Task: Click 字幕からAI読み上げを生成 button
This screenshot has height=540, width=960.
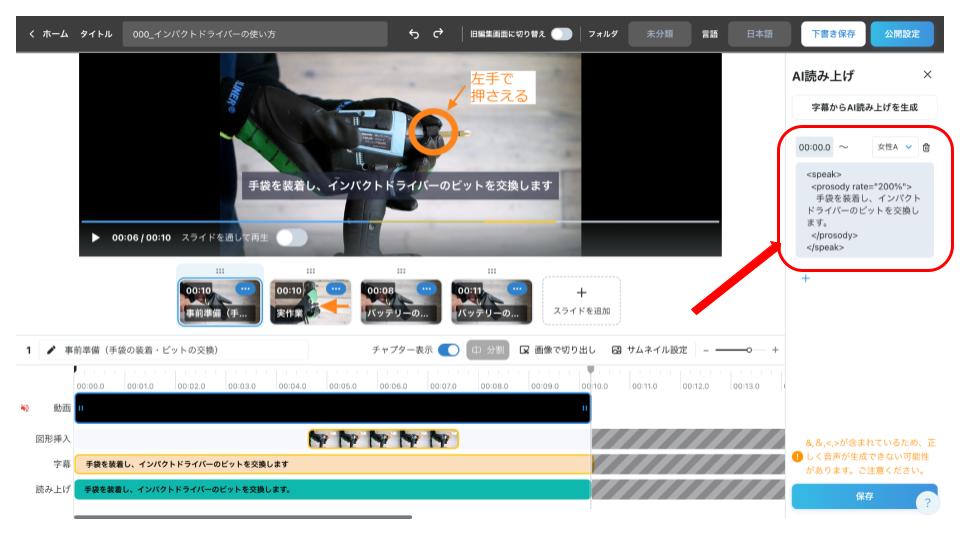Action: point(864,107)
